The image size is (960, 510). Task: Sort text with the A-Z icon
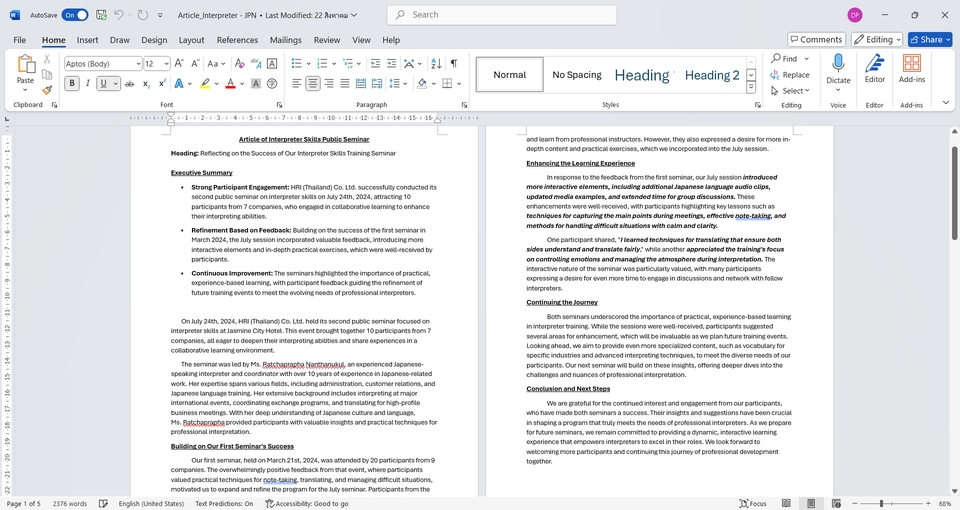436,64
